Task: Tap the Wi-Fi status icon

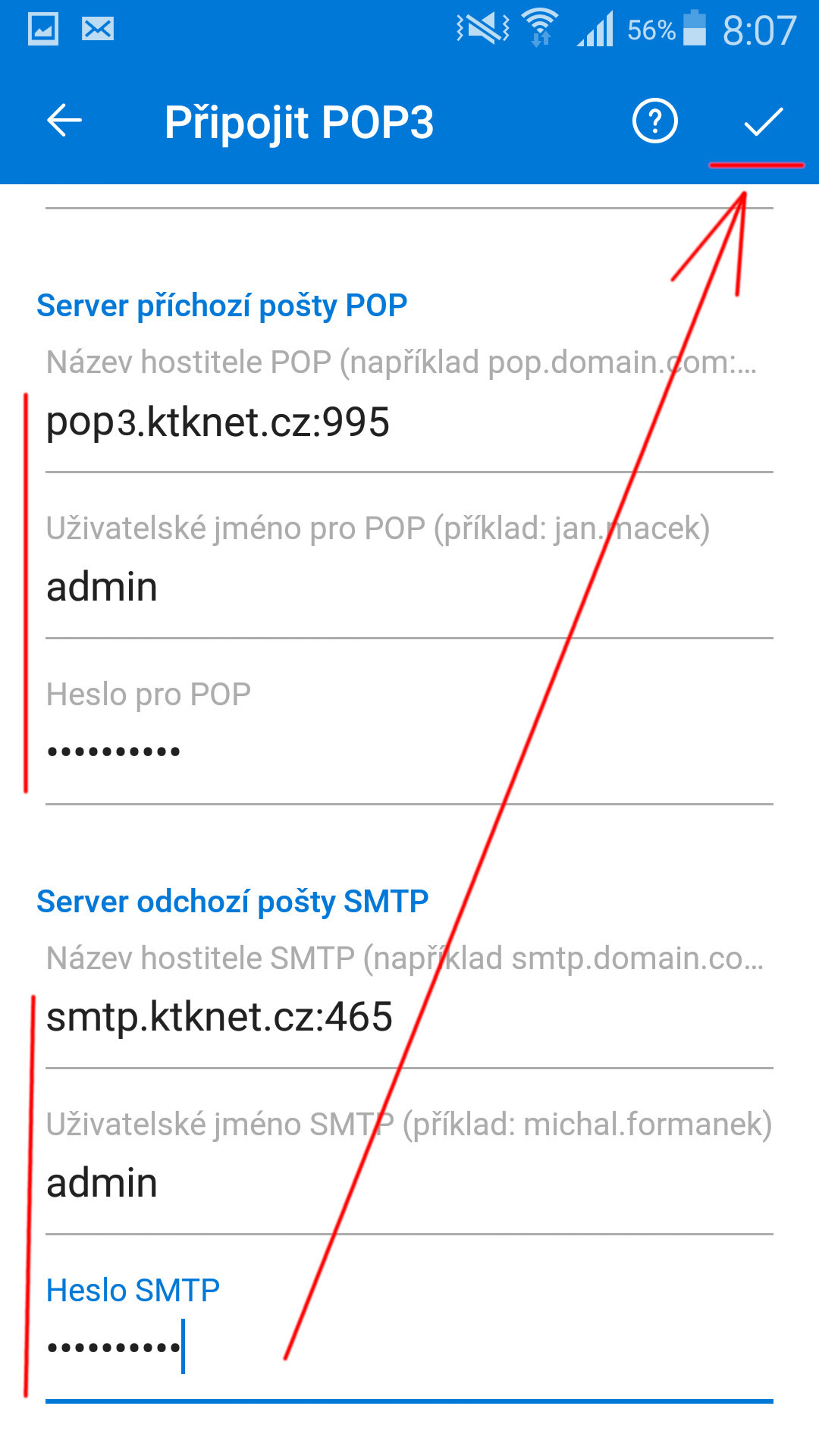Action: coord(540,28)
